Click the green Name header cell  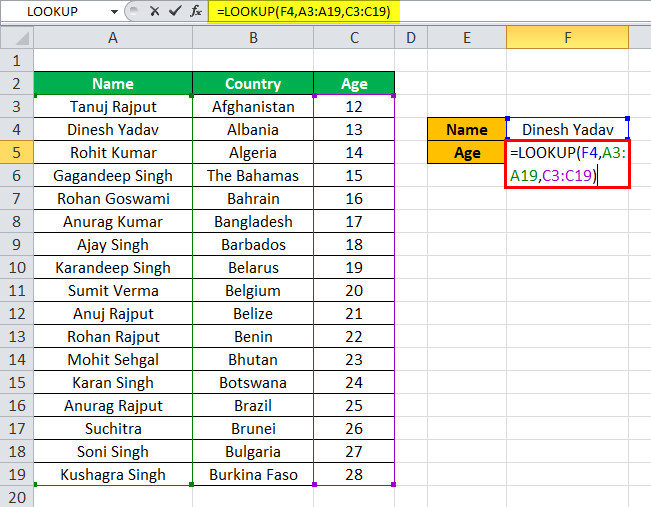pyautogui.click(x=113, y=83)
